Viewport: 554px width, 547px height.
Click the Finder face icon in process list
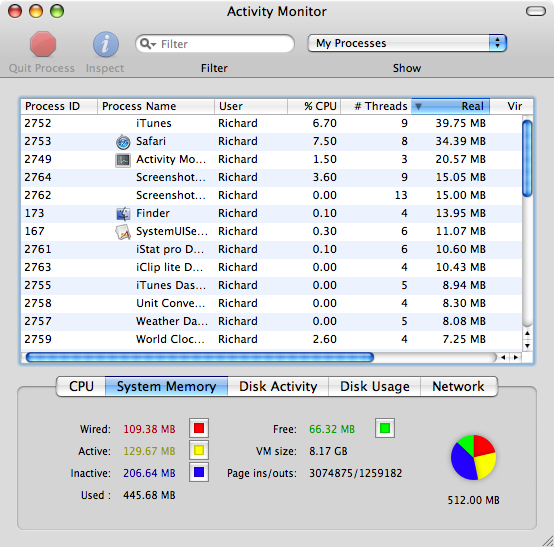[x=123, y=214]
